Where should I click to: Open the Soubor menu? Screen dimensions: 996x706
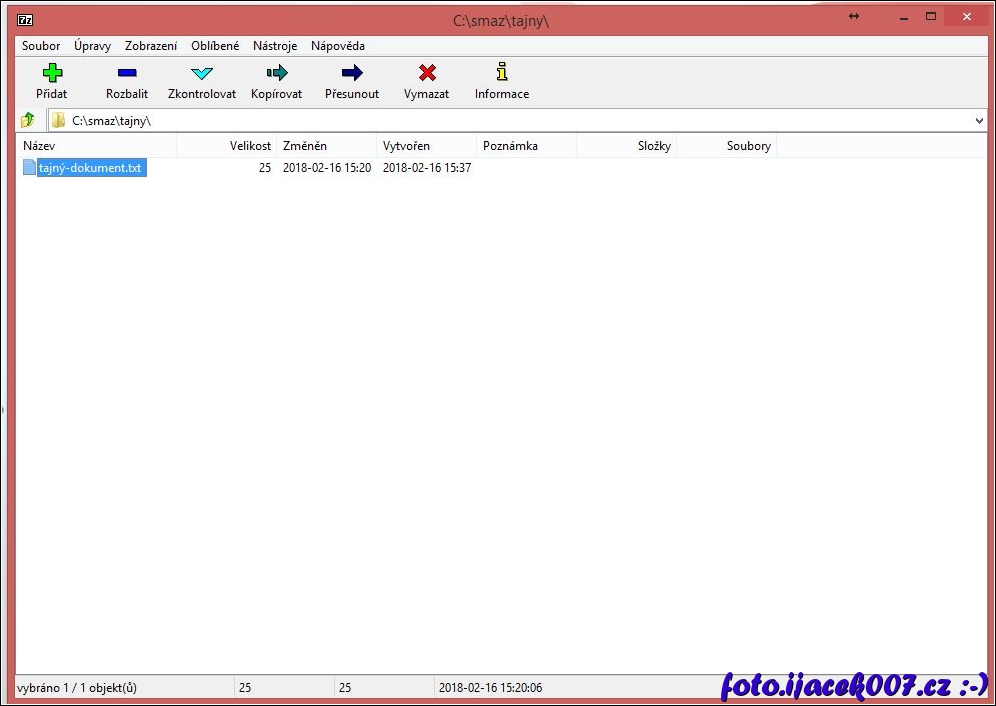point(41,46)
